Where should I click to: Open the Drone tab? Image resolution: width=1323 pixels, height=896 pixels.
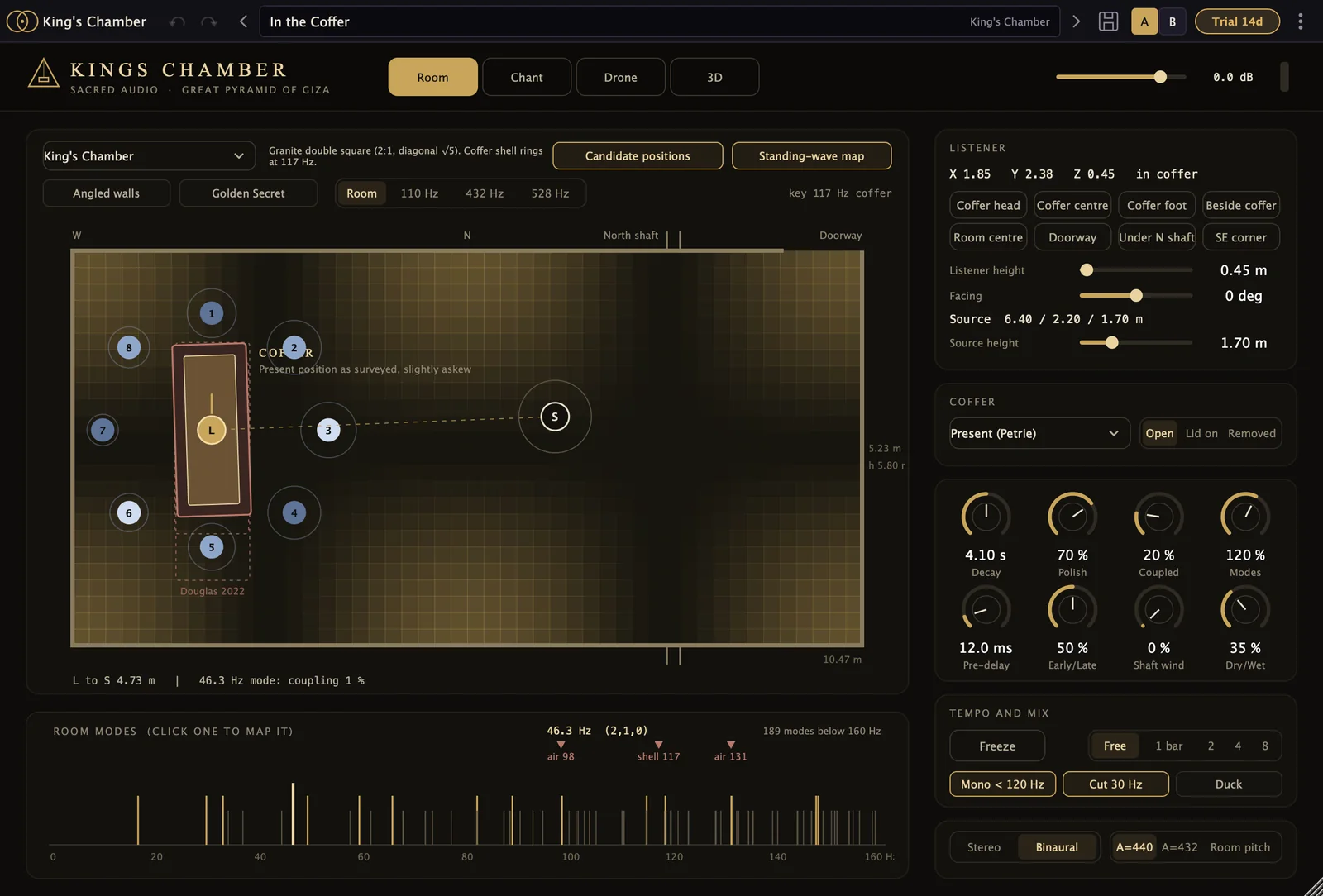click(x=620, y=77)
